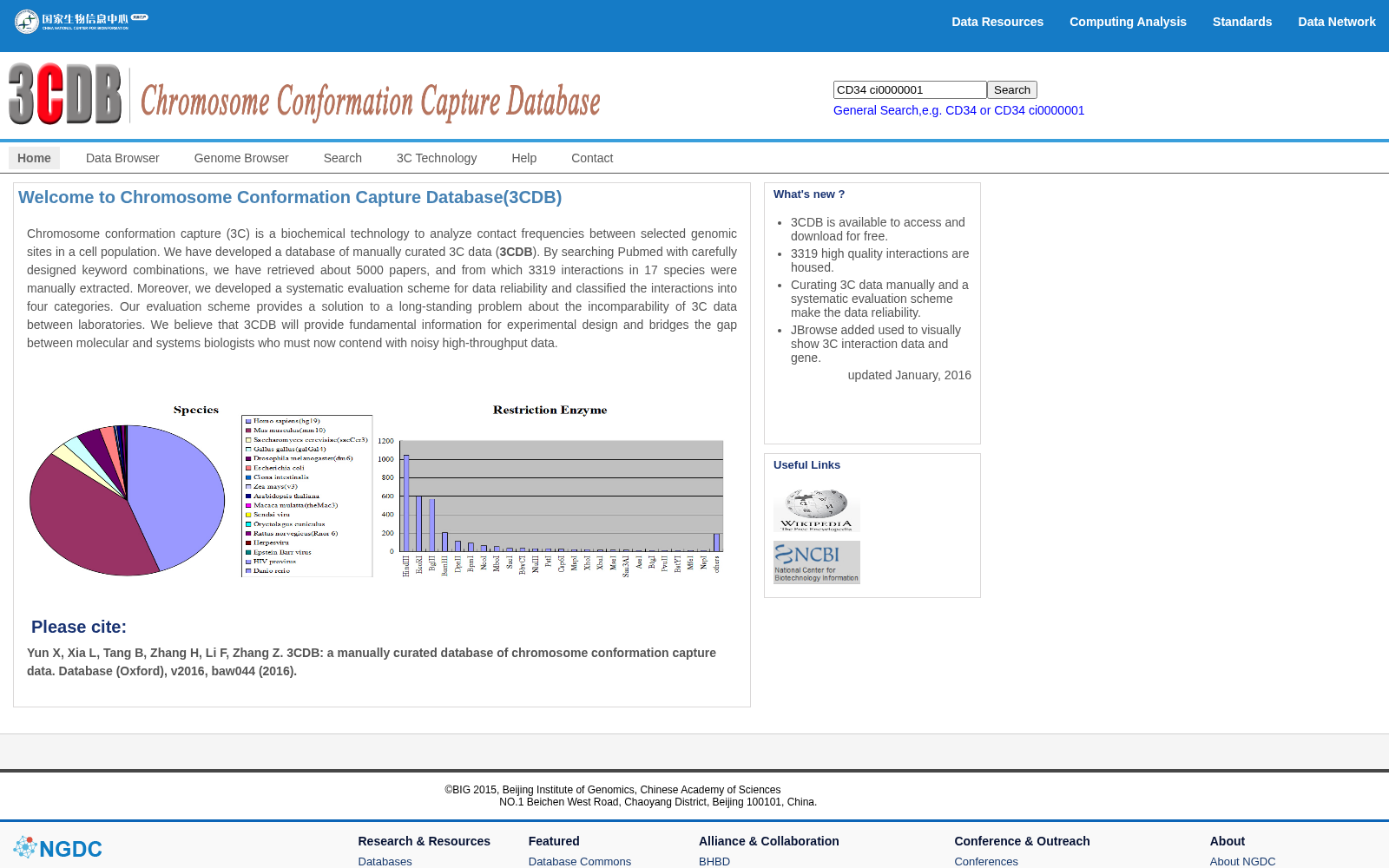
Task: Click the general search input field
Action: 910,89
